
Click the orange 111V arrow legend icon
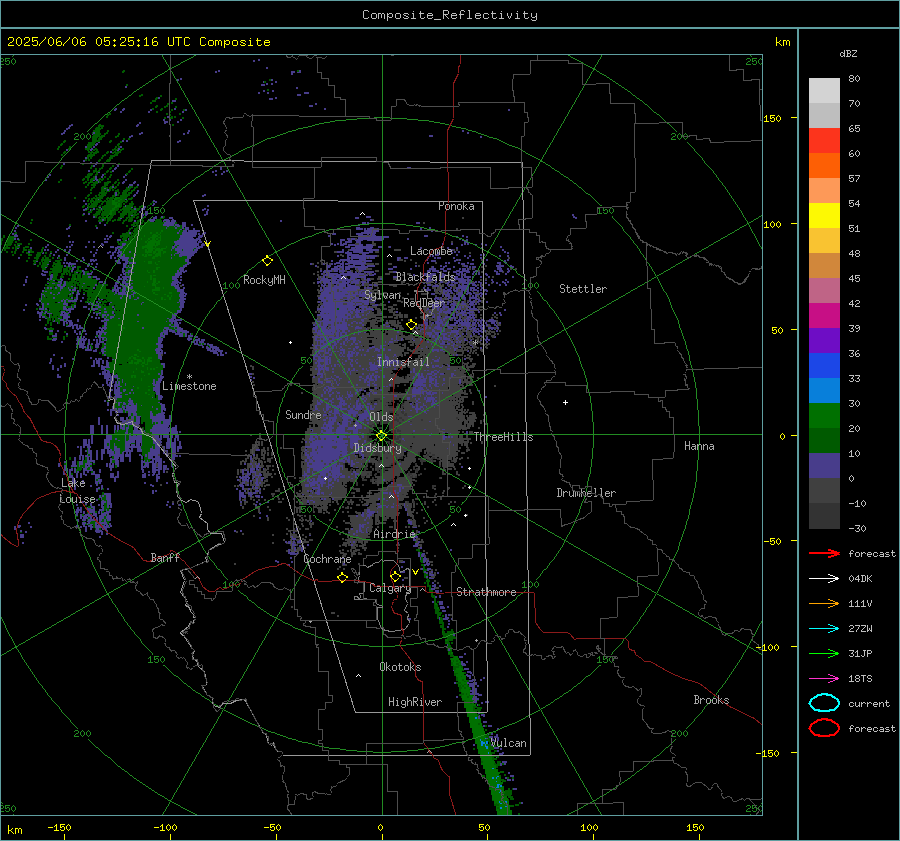(x=824, y=603)
